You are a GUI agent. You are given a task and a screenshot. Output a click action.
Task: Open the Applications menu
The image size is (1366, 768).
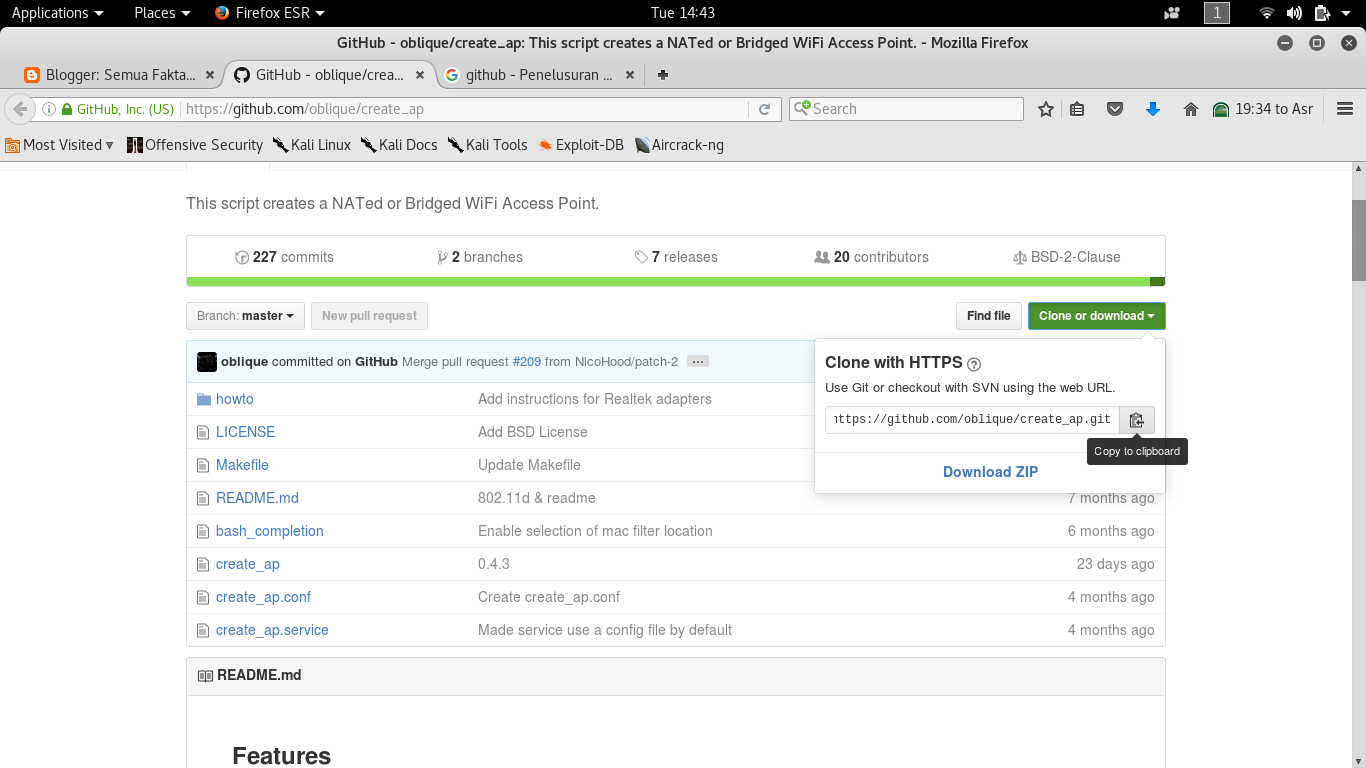[x=57, y=13]
